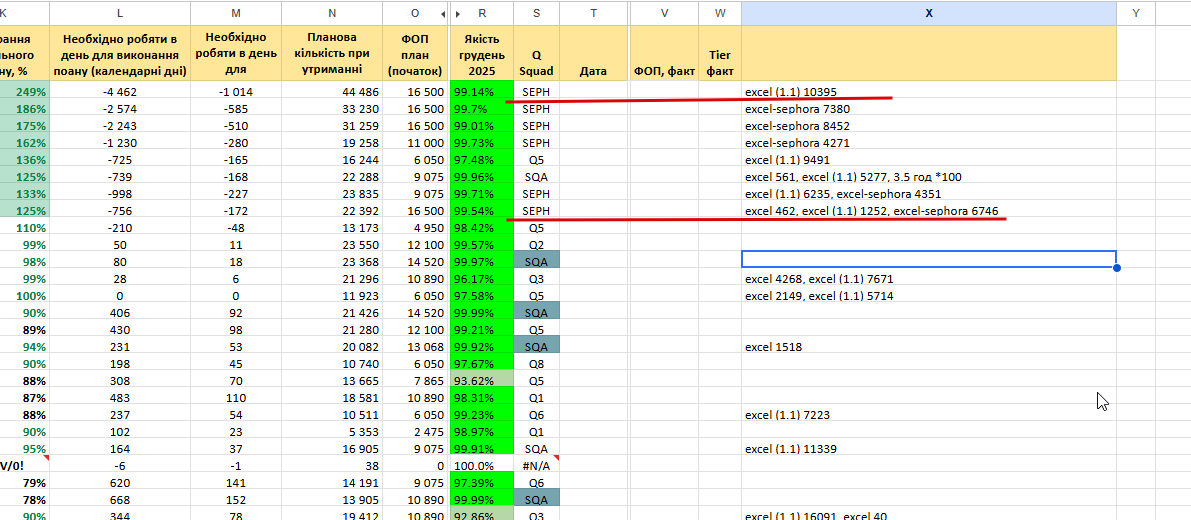Select column L header
The height and width of the screenshot is (520, 1191).
pos(119,13)
